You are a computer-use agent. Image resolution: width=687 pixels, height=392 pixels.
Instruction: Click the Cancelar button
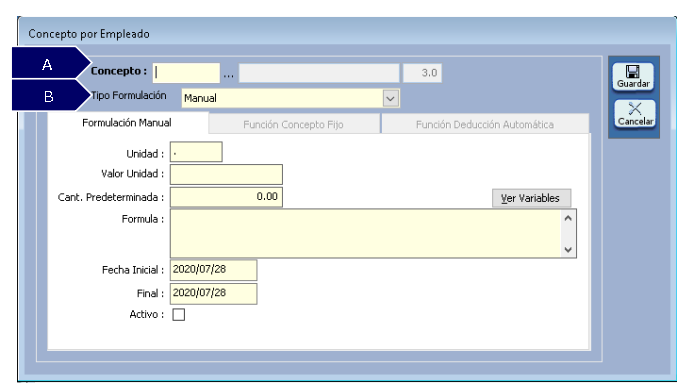point(635,114)
